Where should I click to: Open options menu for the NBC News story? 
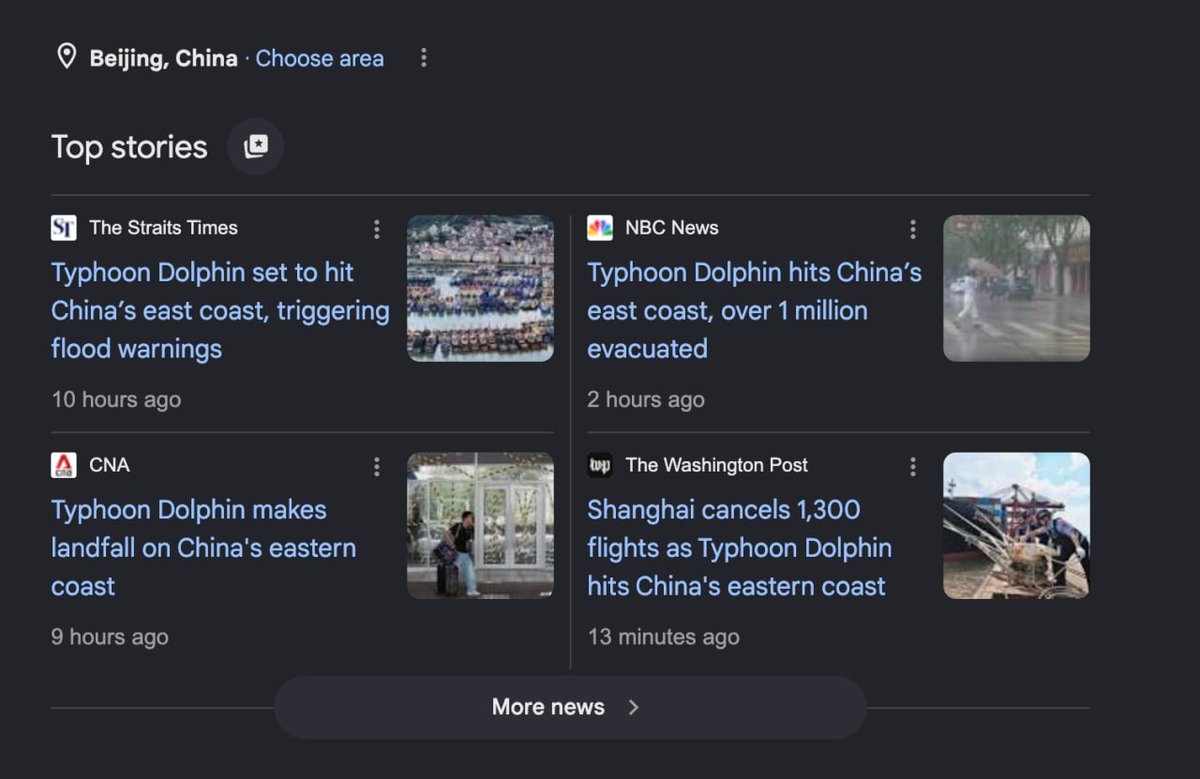913,230
